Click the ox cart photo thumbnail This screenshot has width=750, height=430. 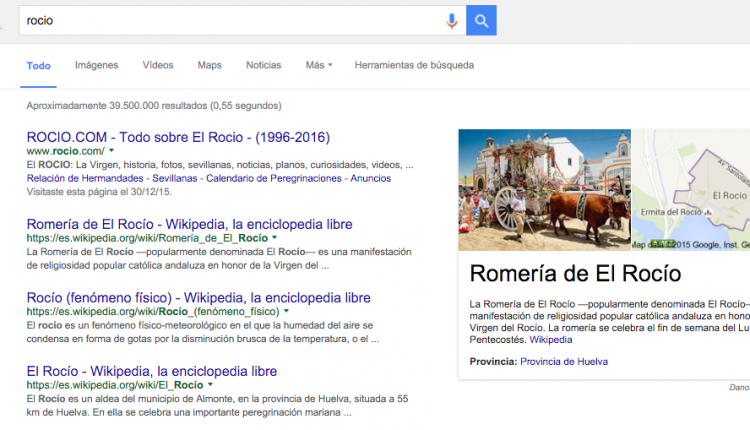544,190
